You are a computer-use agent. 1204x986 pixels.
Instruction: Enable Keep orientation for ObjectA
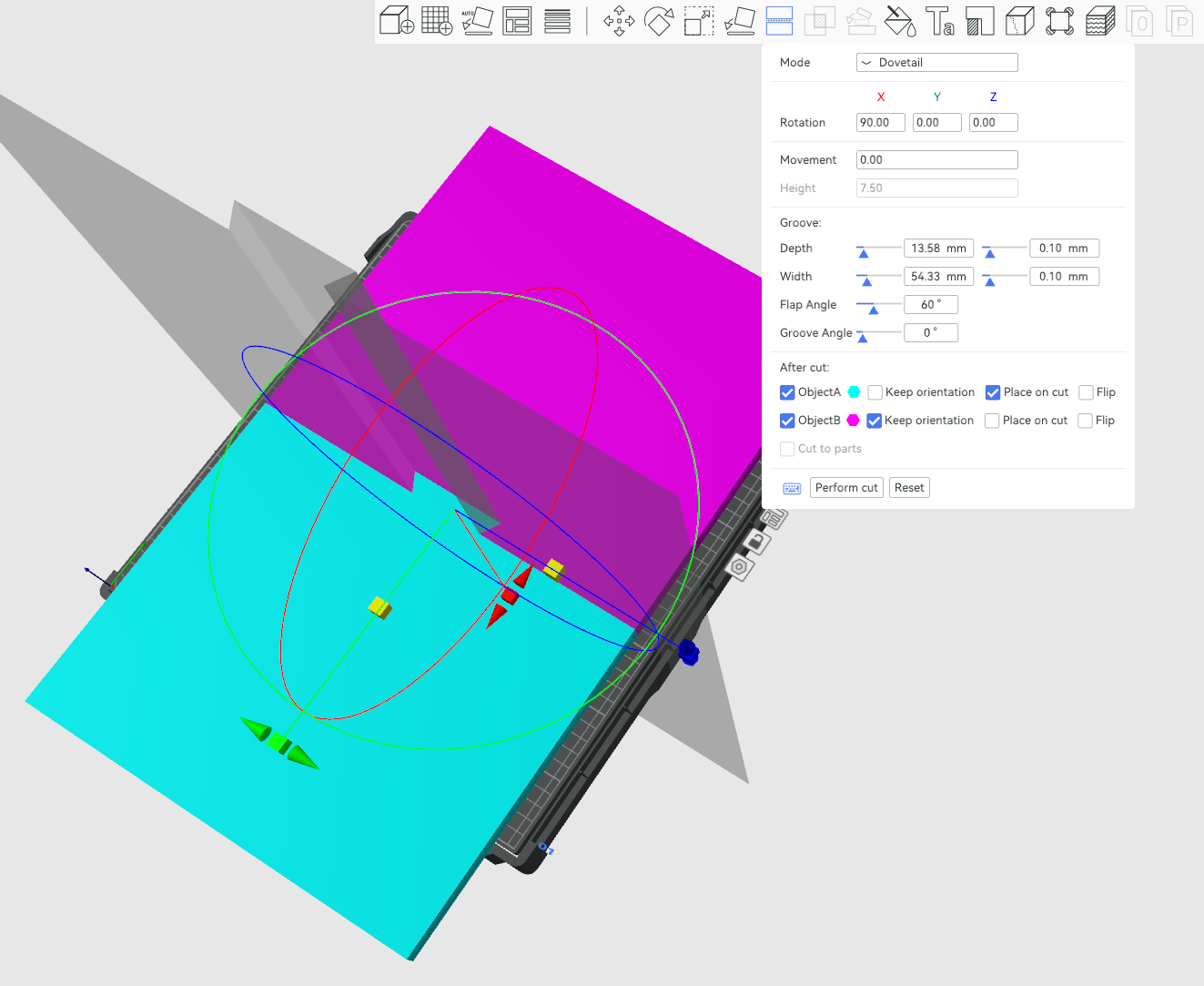coord(875,392)
